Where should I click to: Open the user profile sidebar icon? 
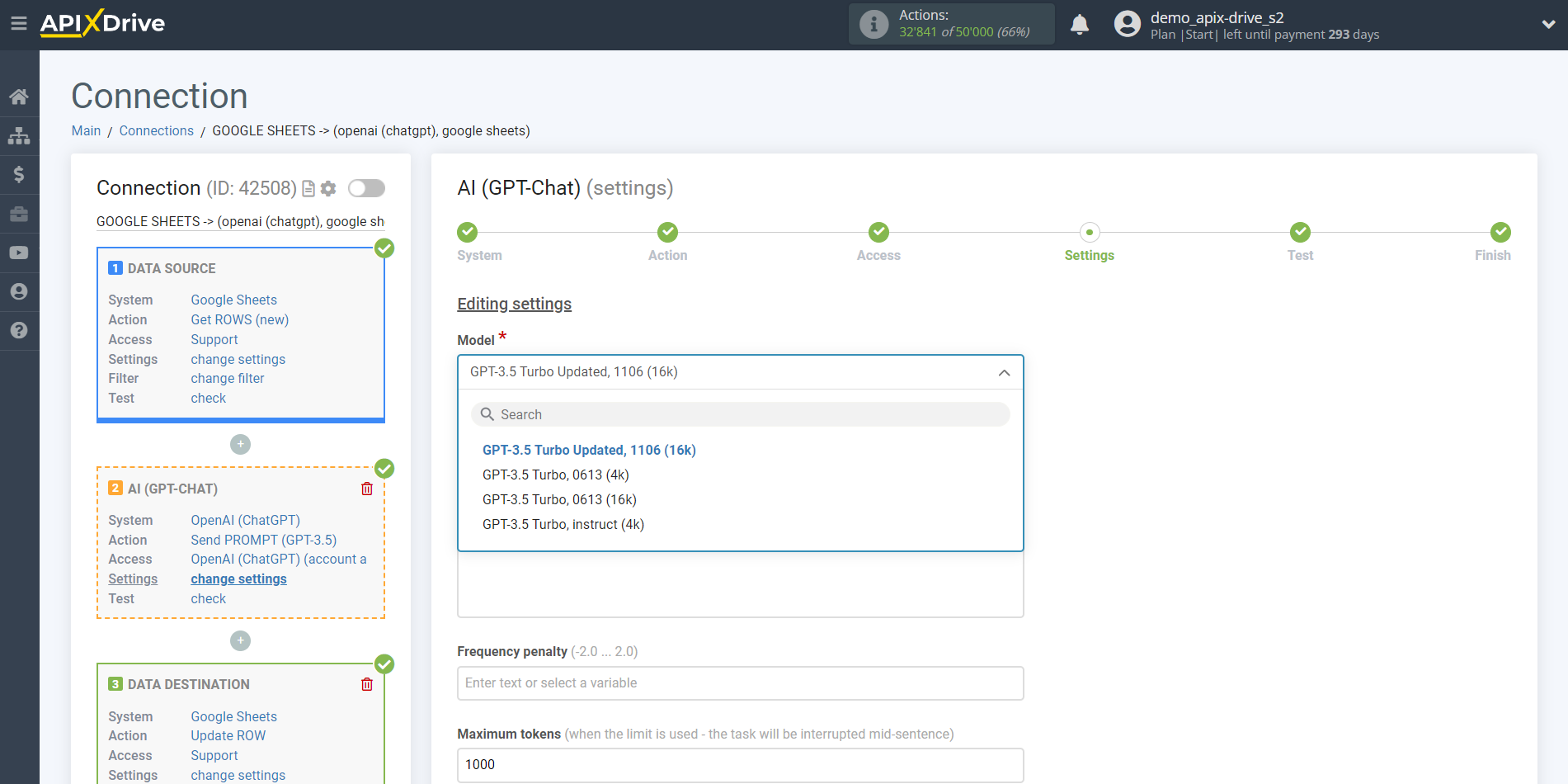click(19, 291)
